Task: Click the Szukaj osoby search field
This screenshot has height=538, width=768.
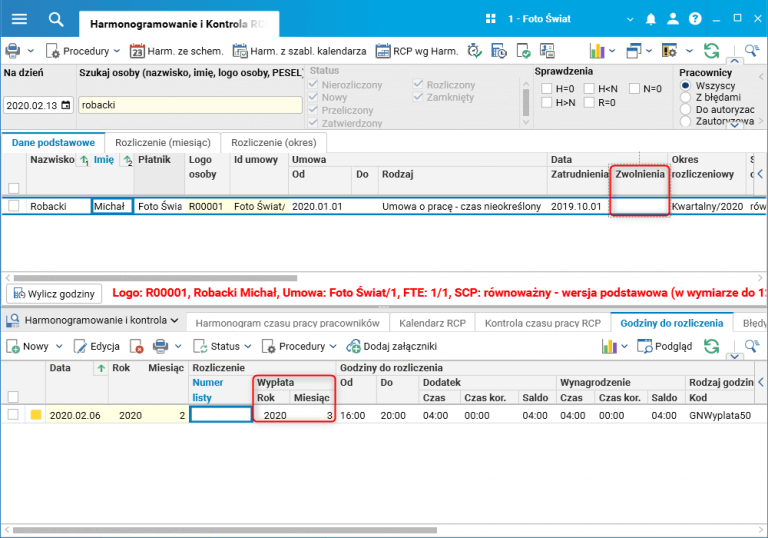Action: [x=190, y=105]
